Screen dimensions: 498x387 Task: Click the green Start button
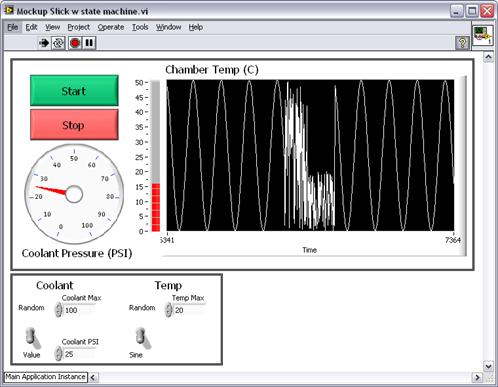coord(74,91)
